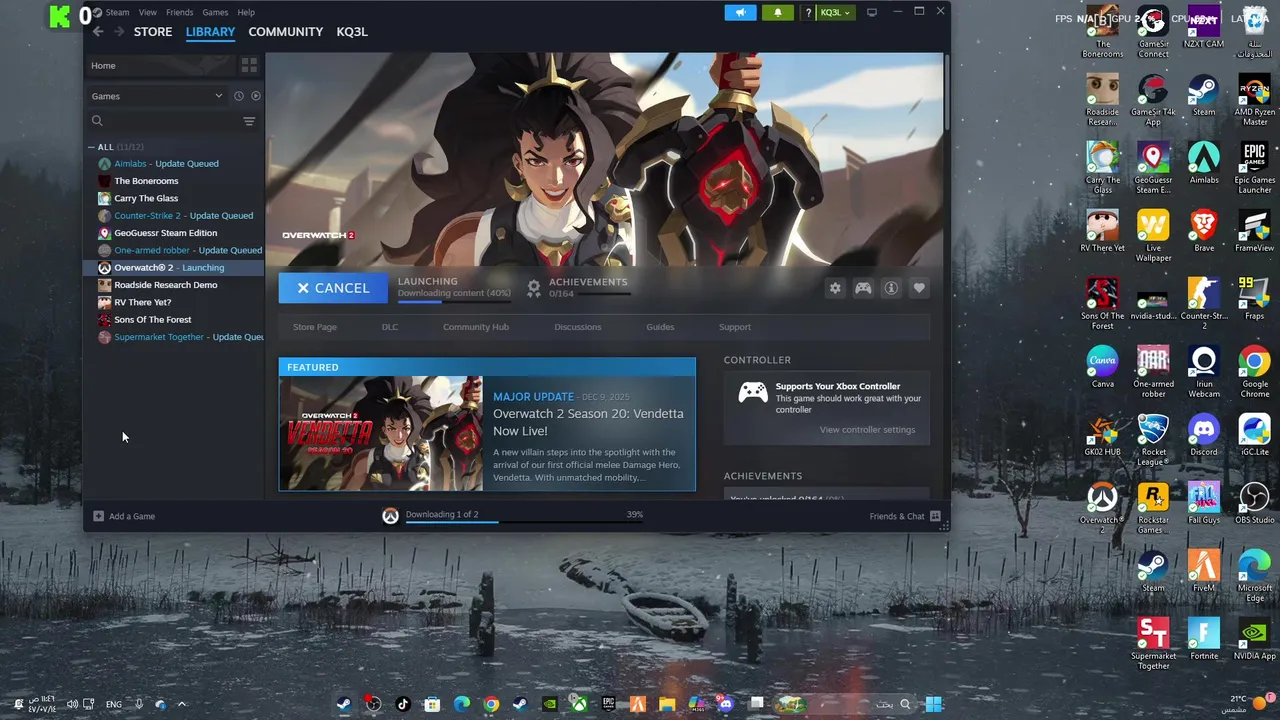Open the Discussions link
Image resolution: width=1280 pixels, height=720 pixels.
pos(578,327)
